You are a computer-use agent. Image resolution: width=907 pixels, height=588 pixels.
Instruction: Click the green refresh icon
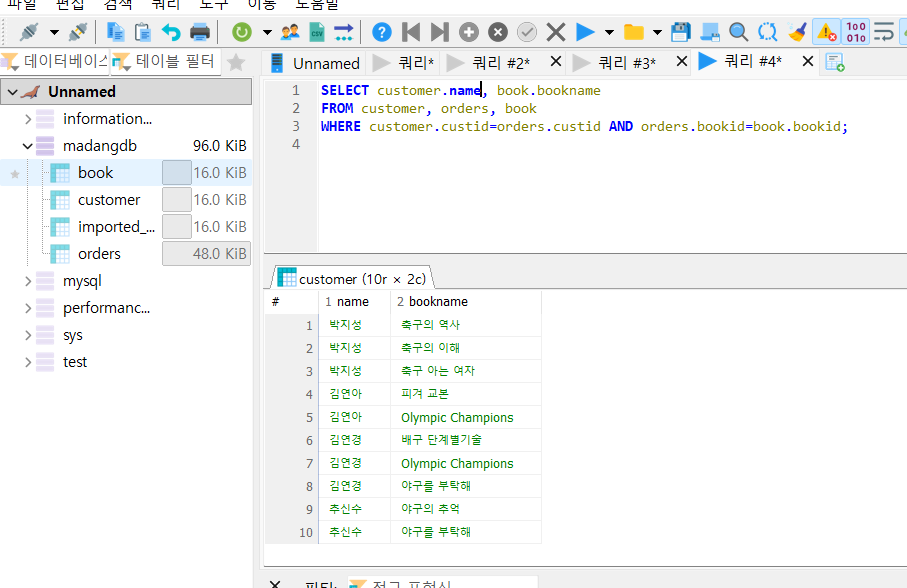(242, 32)
